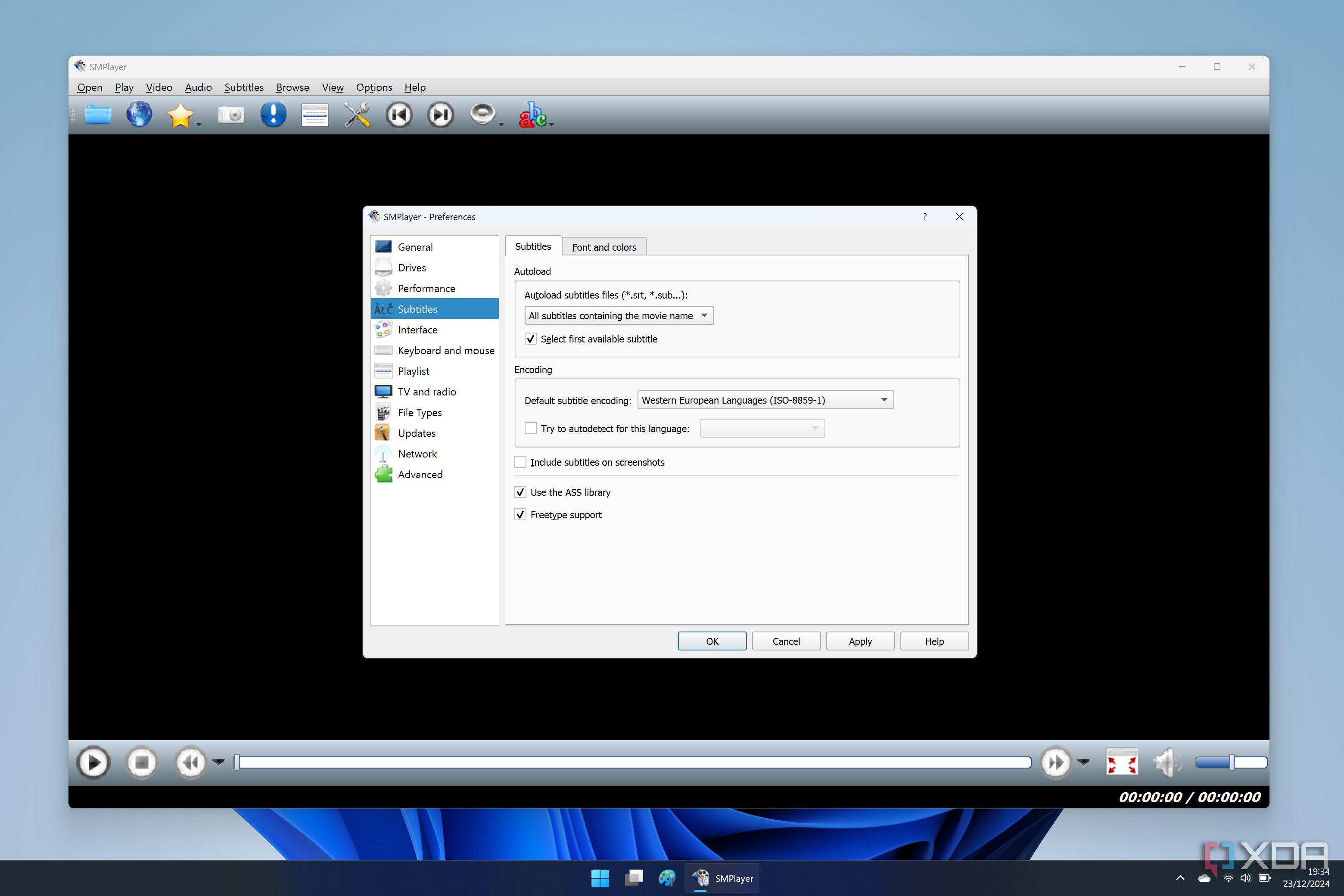Open the Autoload subtitles files dropdown
The height and width of the screenshot is (896, 1344).
coord(619,315)
